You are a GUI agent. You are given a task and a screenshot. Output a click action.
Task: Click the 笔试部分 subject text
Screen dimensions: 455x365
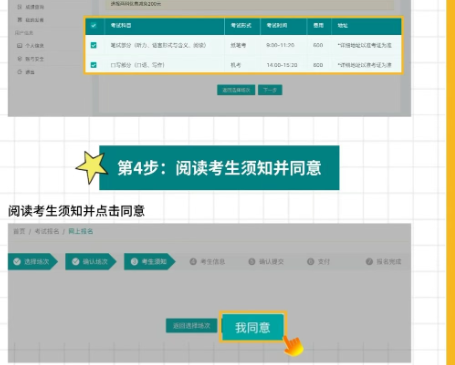158,45
